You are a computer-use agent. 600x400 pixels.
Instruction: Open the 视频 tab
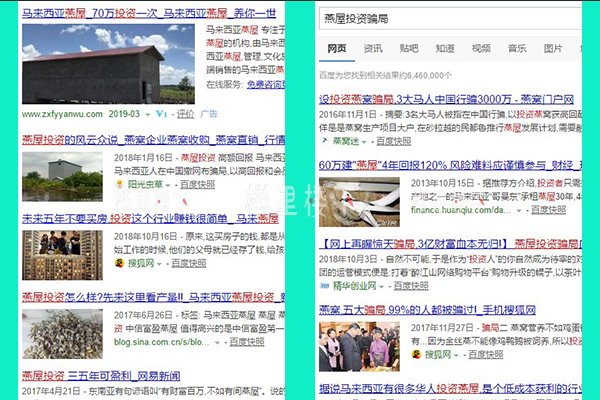click(481, 49)
